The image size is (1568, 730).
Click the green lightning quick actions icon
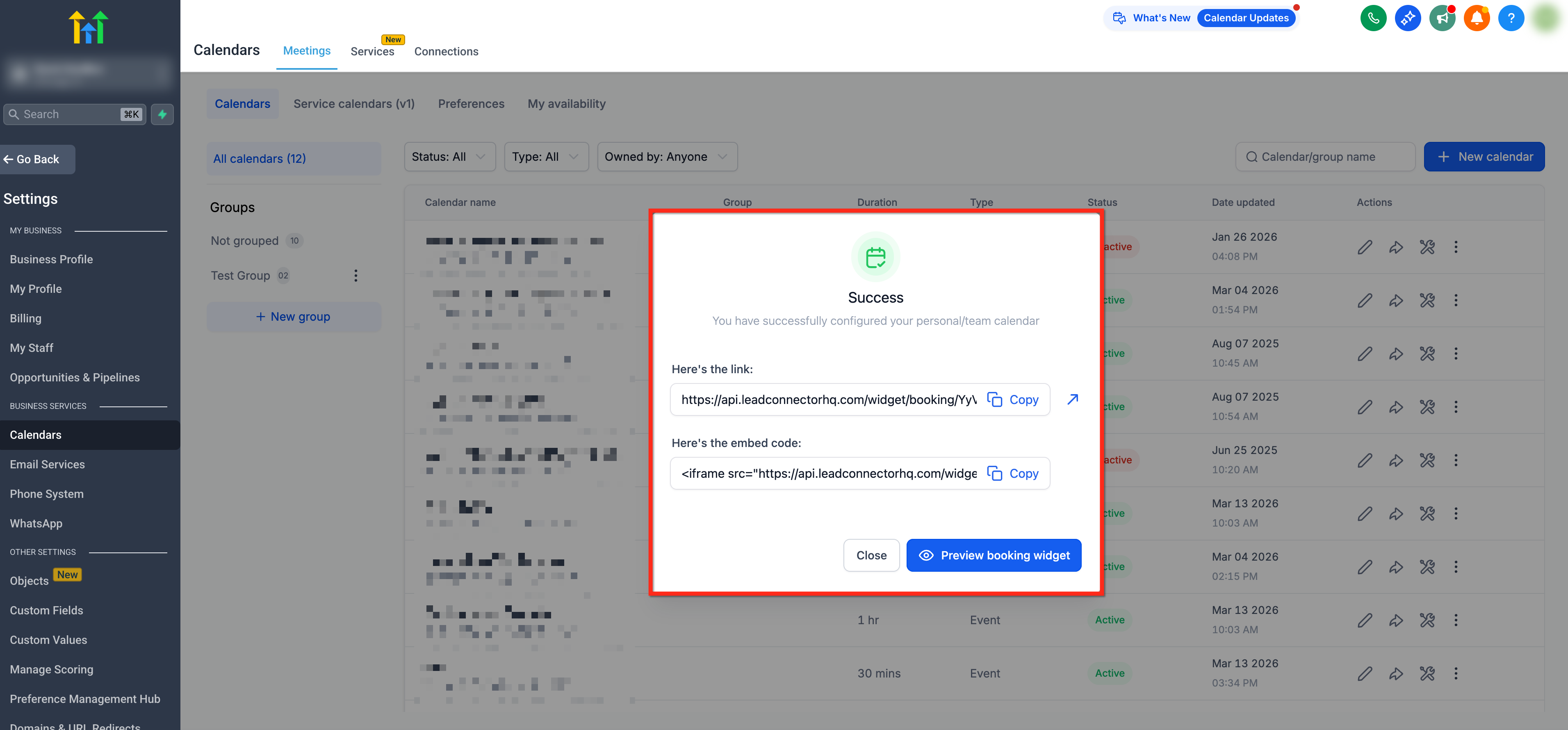(x=162, y=114)
